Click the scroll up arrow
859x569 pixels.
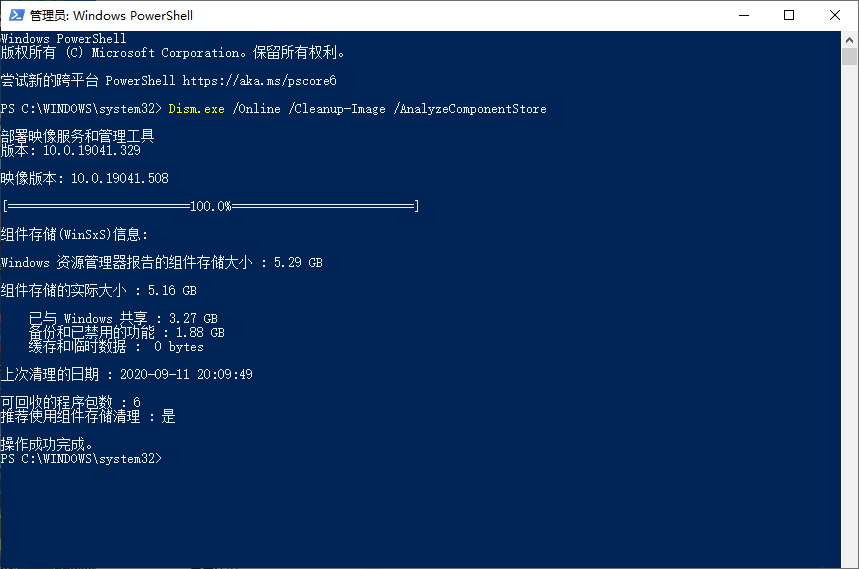[850, 39]
